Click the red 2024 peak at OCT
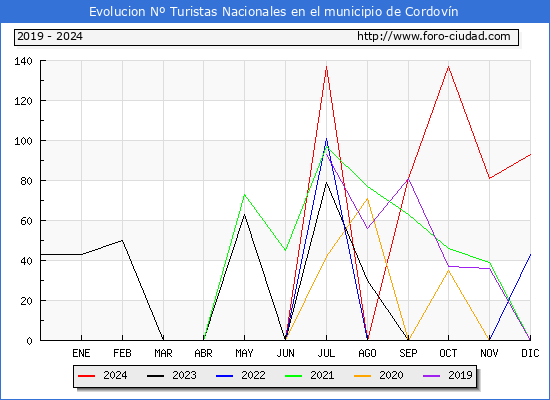Image resolution: width=550 pixels, height=400 pixels. click(448, 67)
